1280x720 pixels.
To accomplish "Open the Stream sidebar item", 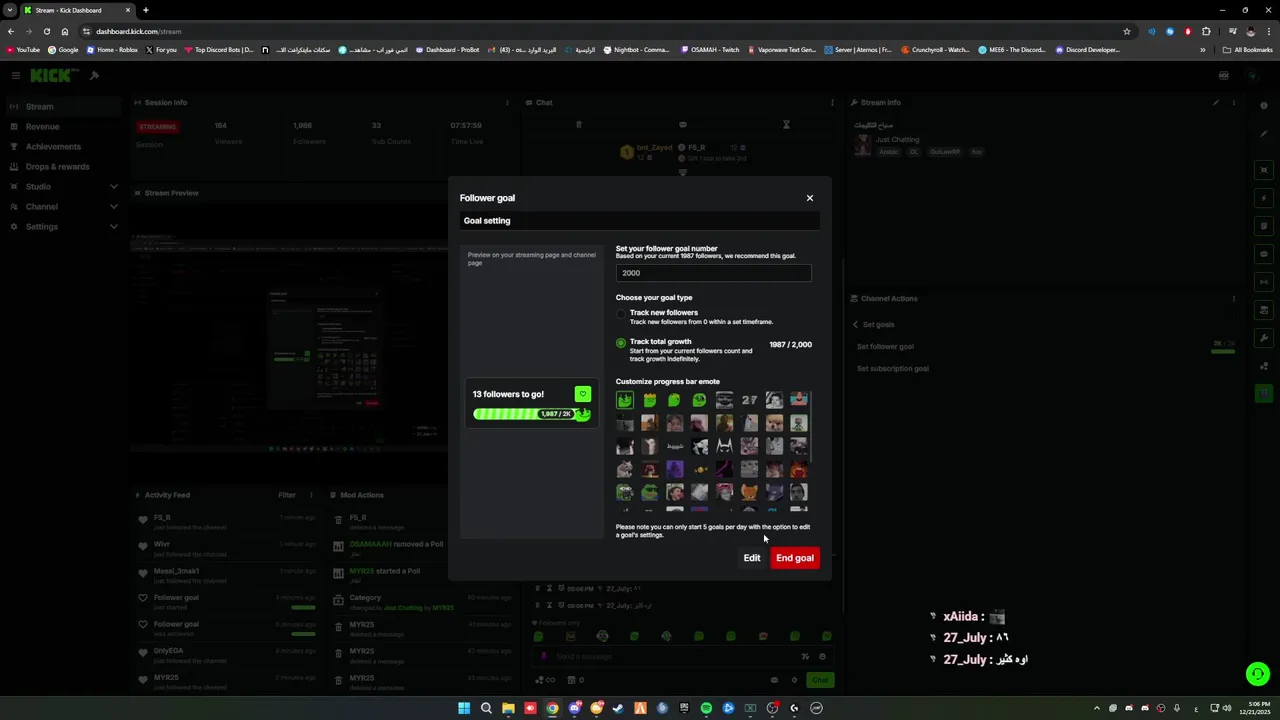I will (x=64, y=106).
